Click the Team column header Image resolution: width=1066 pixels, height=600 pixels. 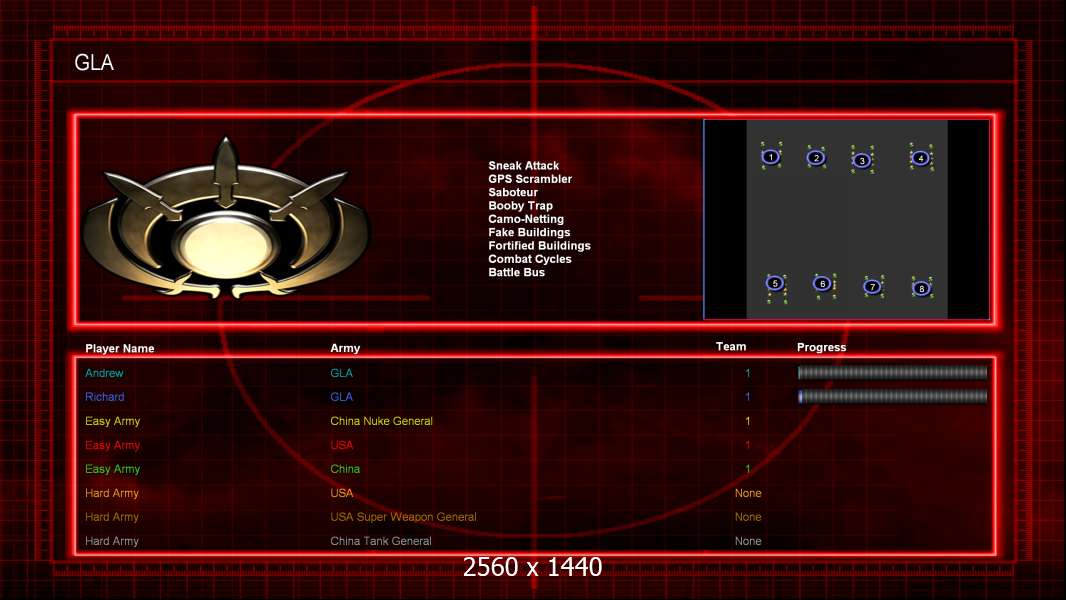point(731,347)
